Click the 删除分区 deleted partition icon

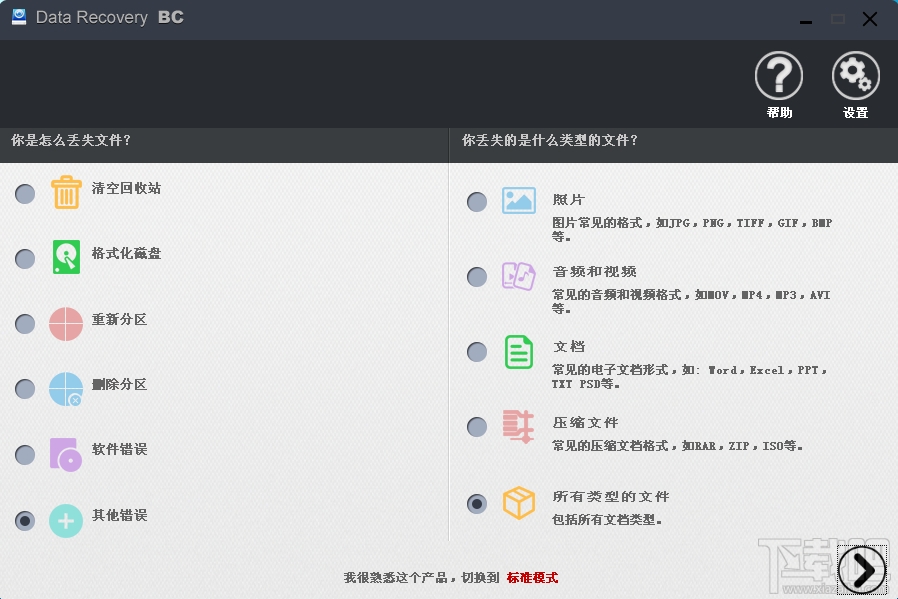pyautogui.click(x=66, y=388)
